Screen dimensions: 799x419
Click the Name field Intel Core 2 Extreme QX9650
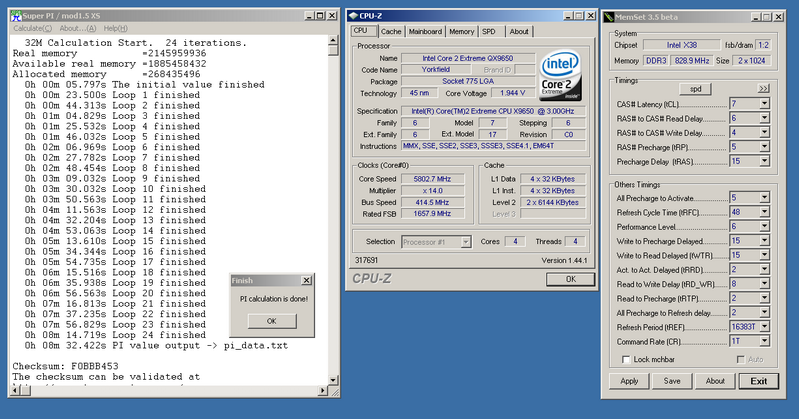tap(468, 58)
